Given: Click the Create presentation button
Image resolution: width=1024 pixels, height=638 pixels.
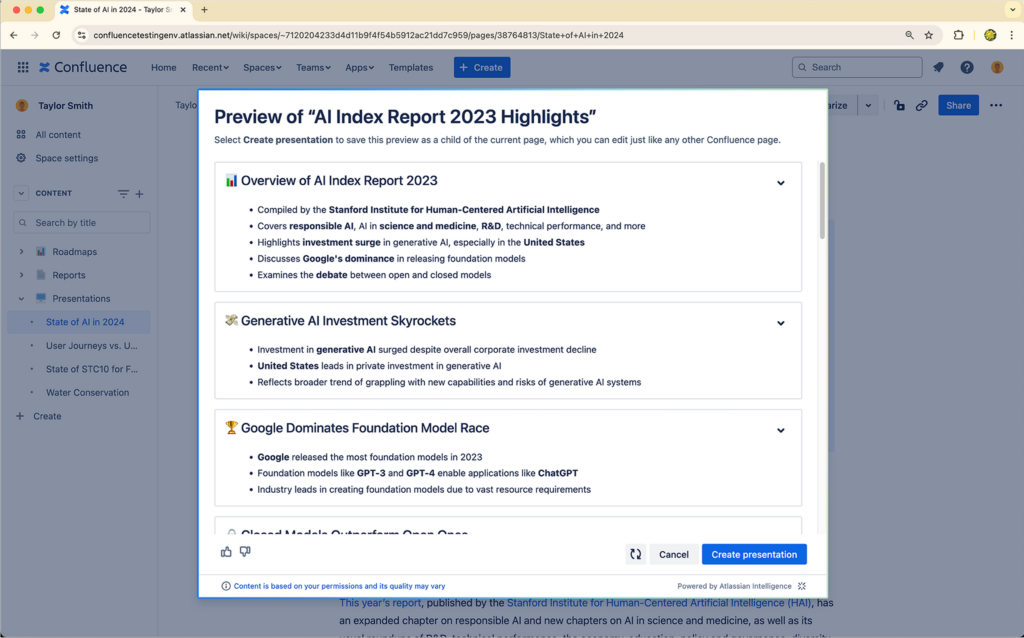Looking at the screenshot, I should (754, 554).
